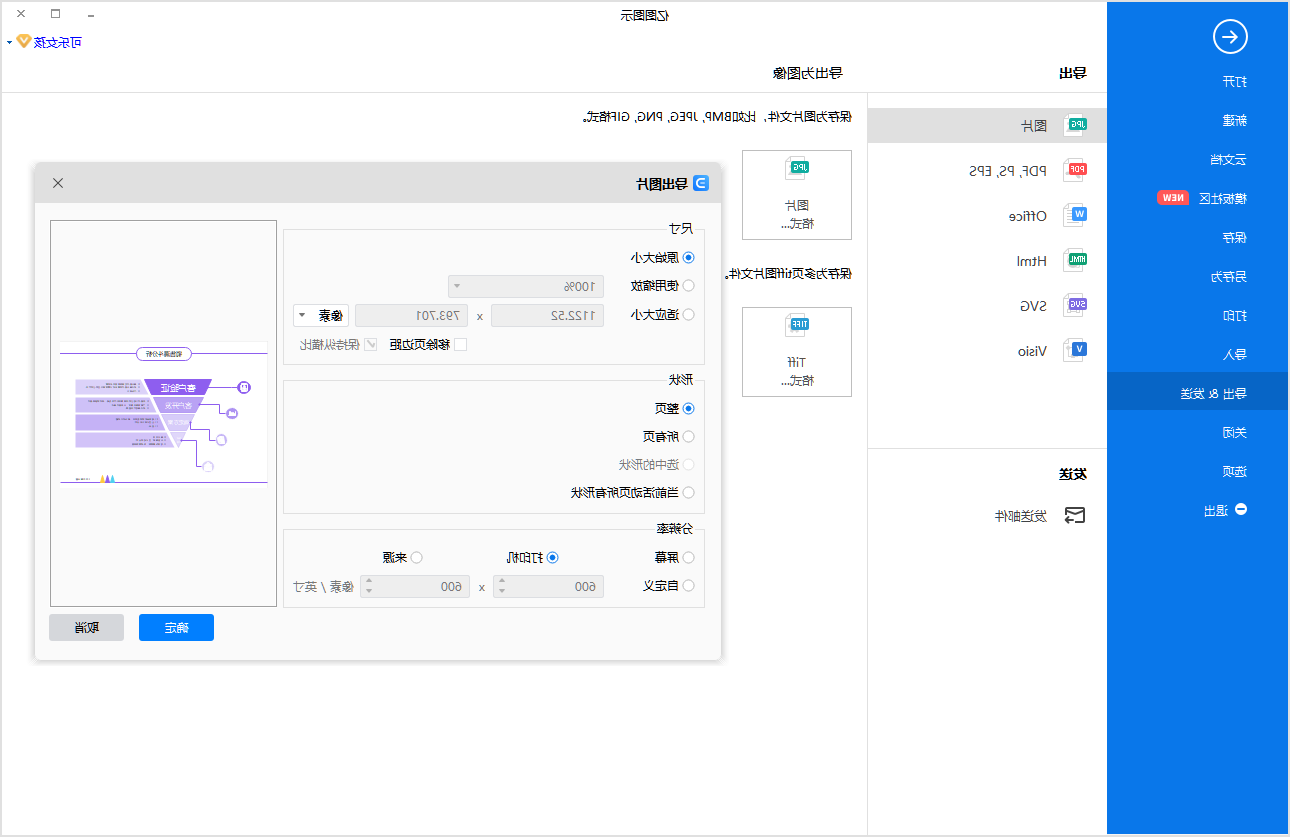The image size is (1290, 837).
Task: Select the 自定义 resolution radio button
Action: click(x=688, y=586)
